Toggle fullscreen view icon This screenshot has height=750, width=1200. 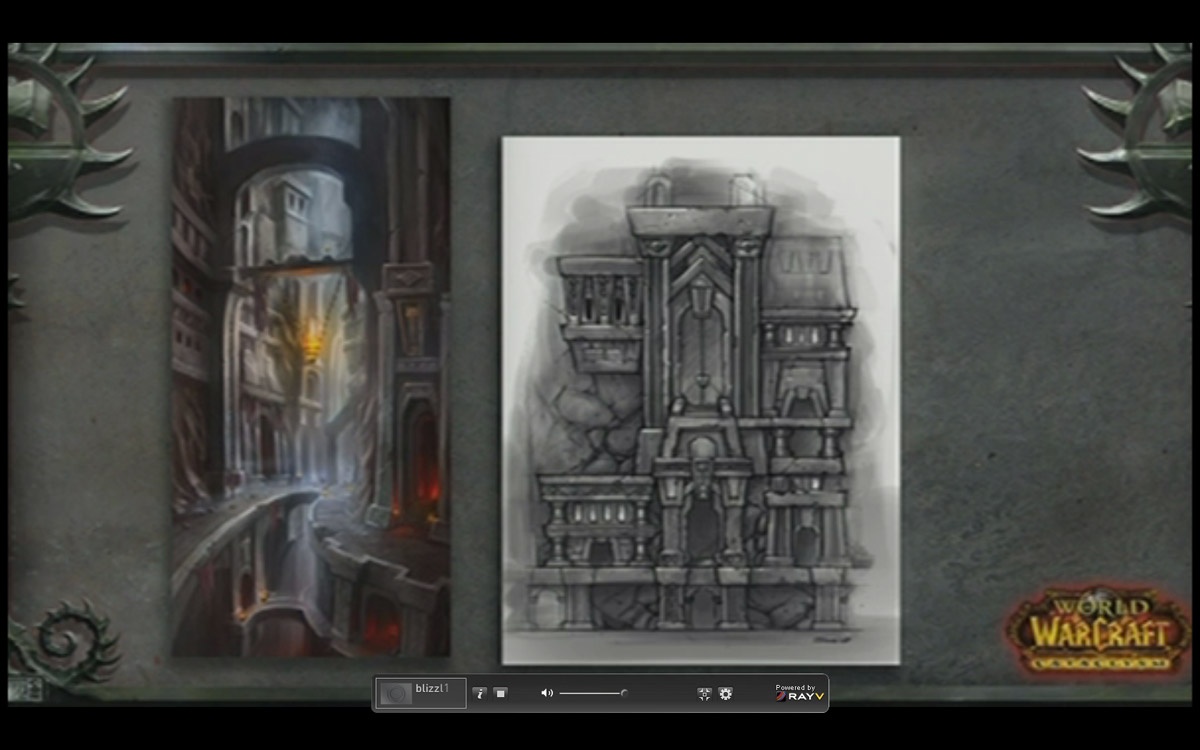(704, 694)
